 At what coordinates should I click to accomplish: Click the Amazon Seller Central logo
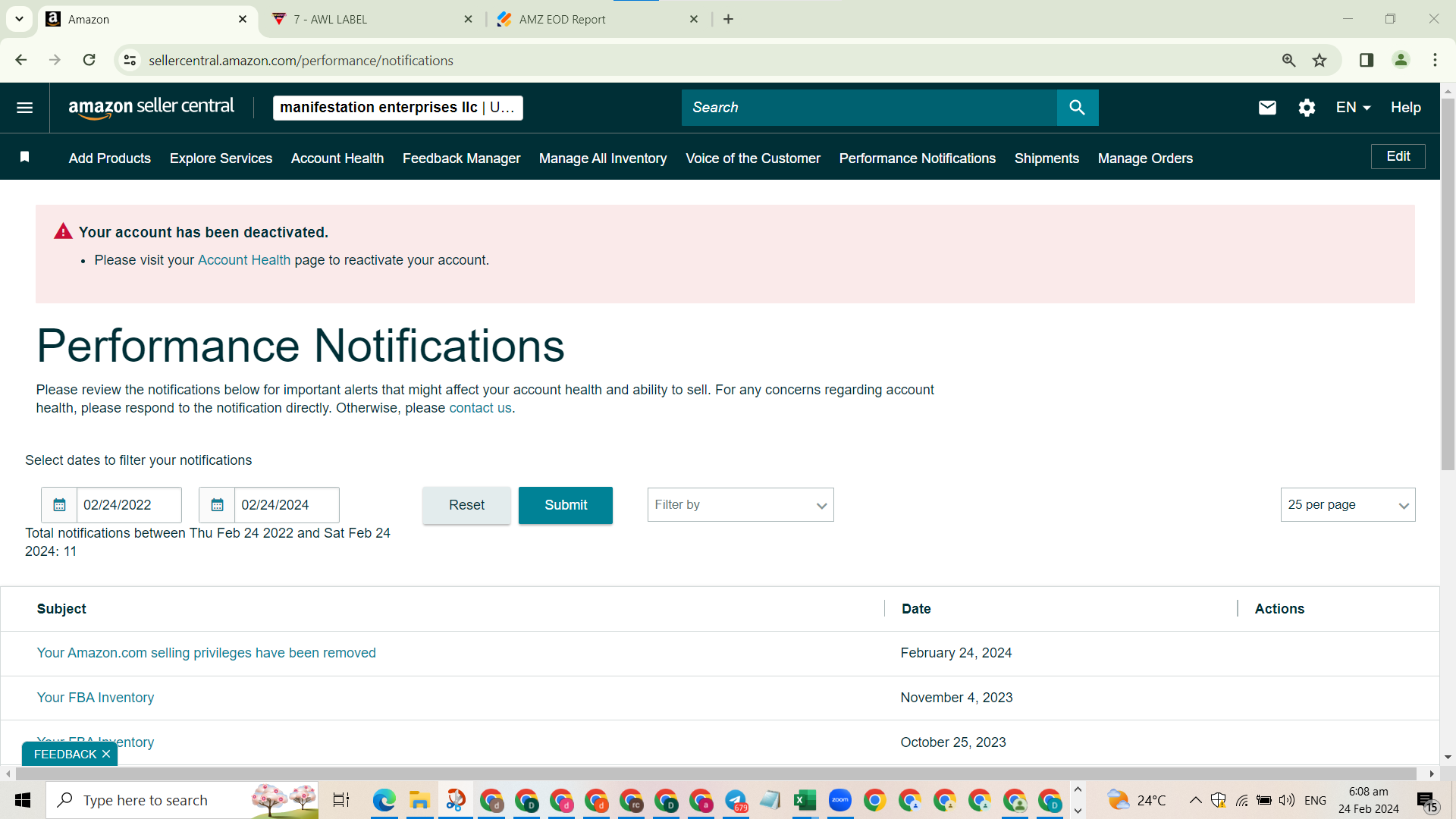click(x=151, y=108)
